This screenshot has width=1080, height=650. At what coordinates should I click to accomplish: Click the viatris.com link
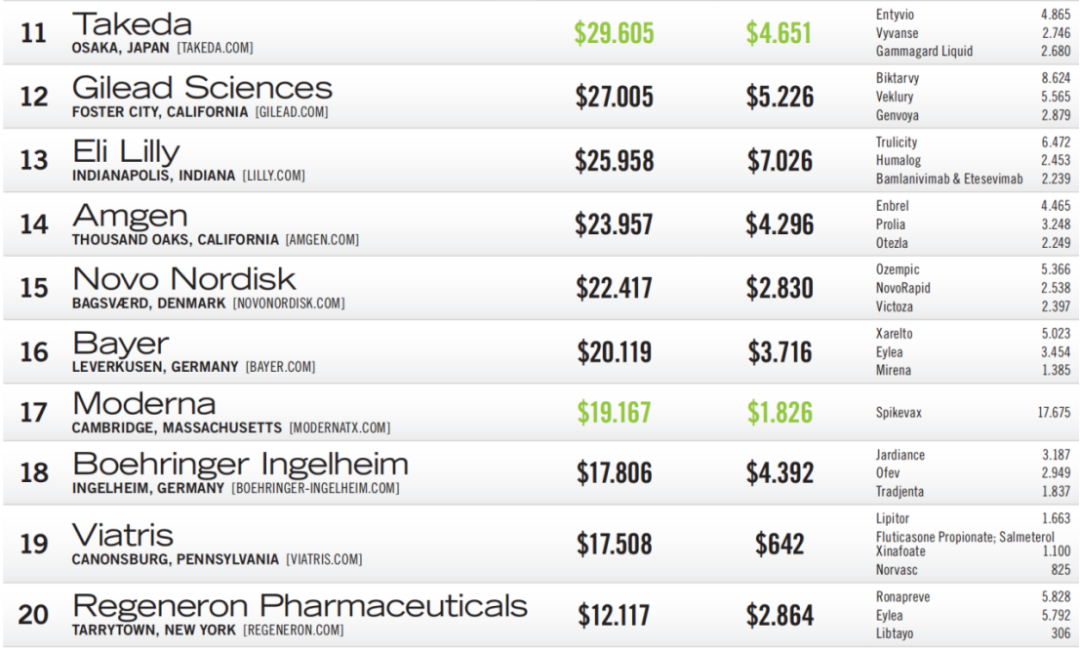pyautogui.click(x=324, y=560)
